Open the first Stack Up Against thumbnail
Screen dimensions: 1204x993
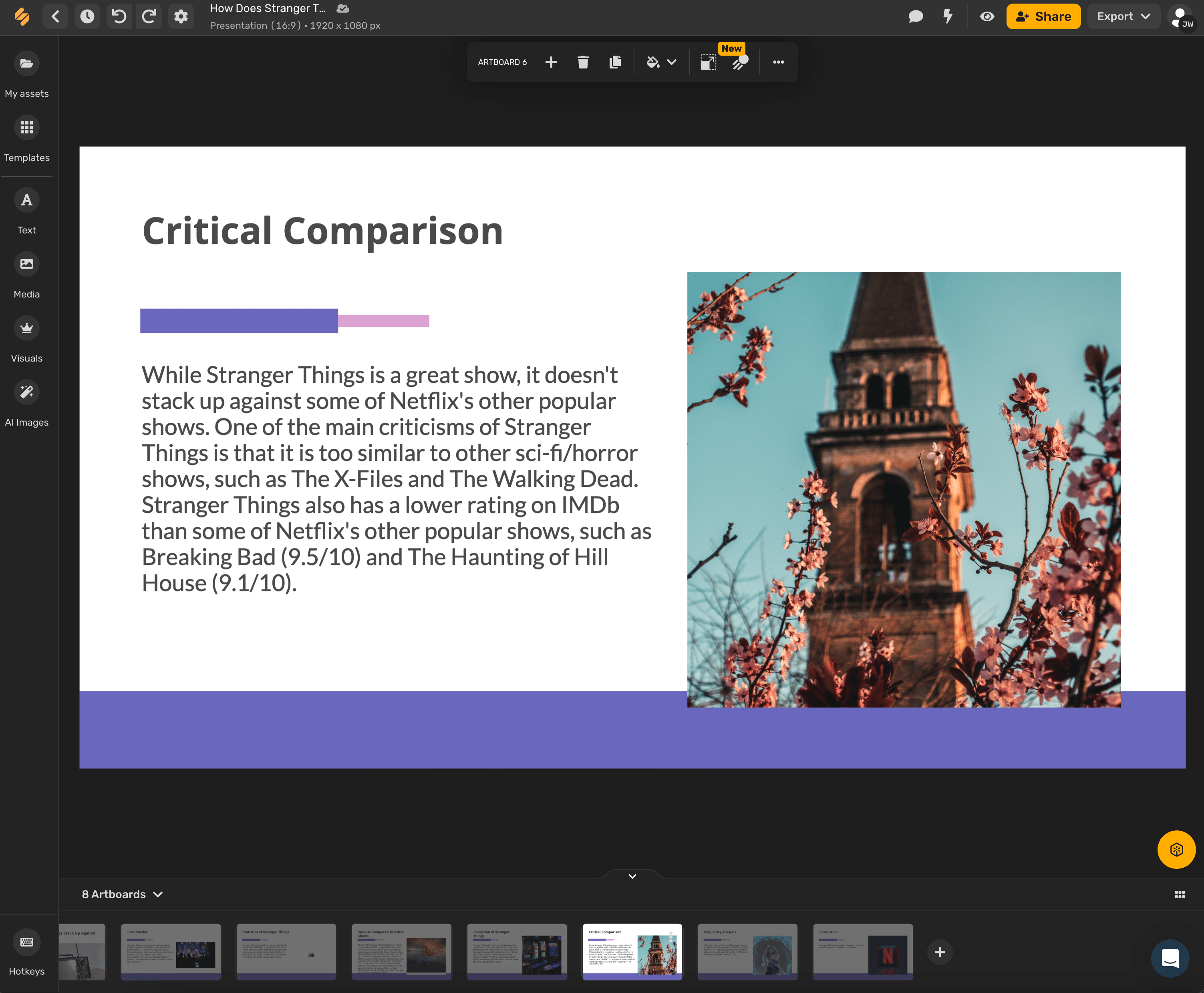[83, 952]
